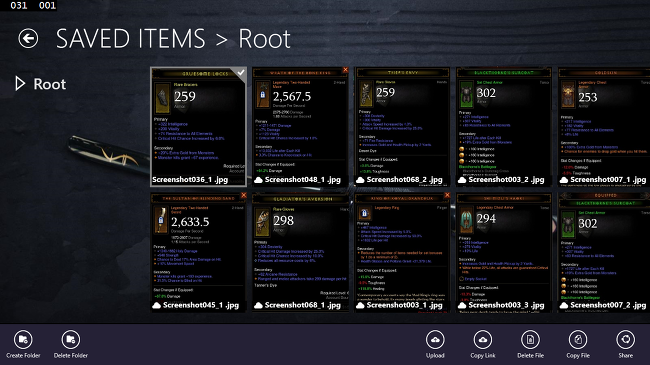This screenshot has width=650, height=365.
Task: Toggle selection check on Screenshot036_1.jpg
Action: pyautogui.click(x=240, y=73)
